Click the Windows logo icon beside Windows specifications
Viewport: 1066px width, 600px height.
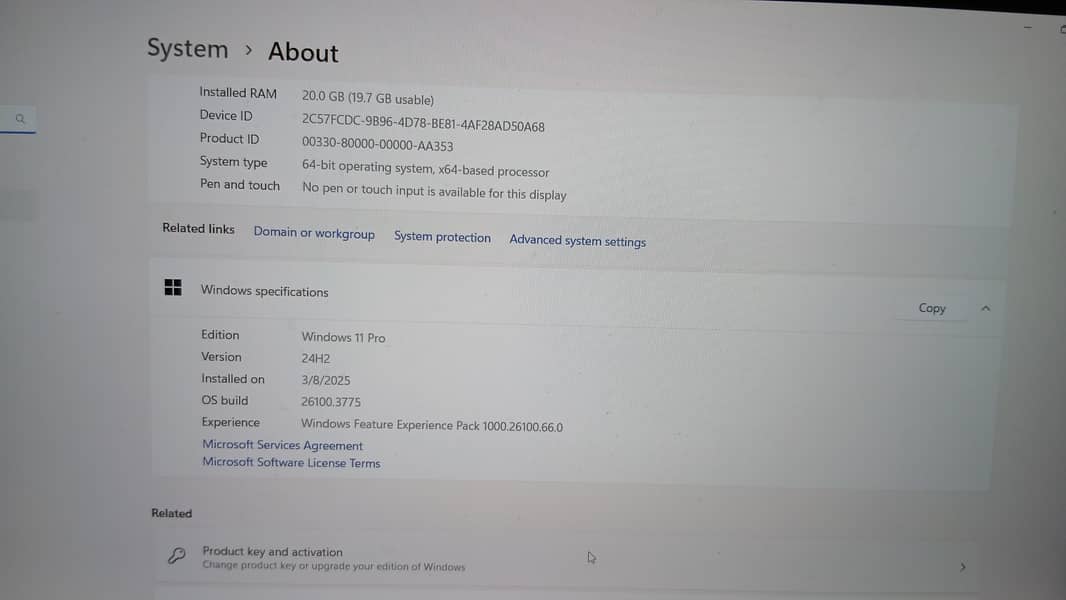173,287
